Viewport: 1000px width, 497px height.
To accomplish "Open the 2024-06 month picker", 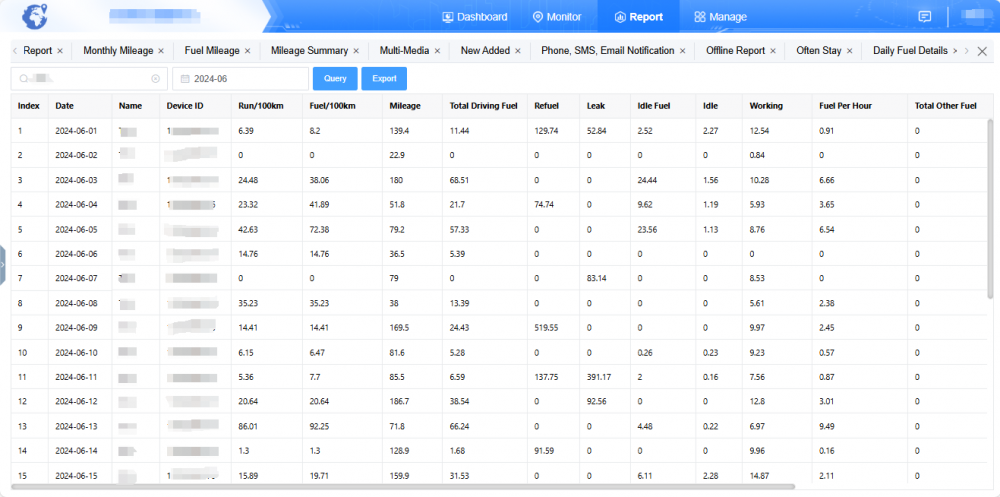I will coord(240,78).
